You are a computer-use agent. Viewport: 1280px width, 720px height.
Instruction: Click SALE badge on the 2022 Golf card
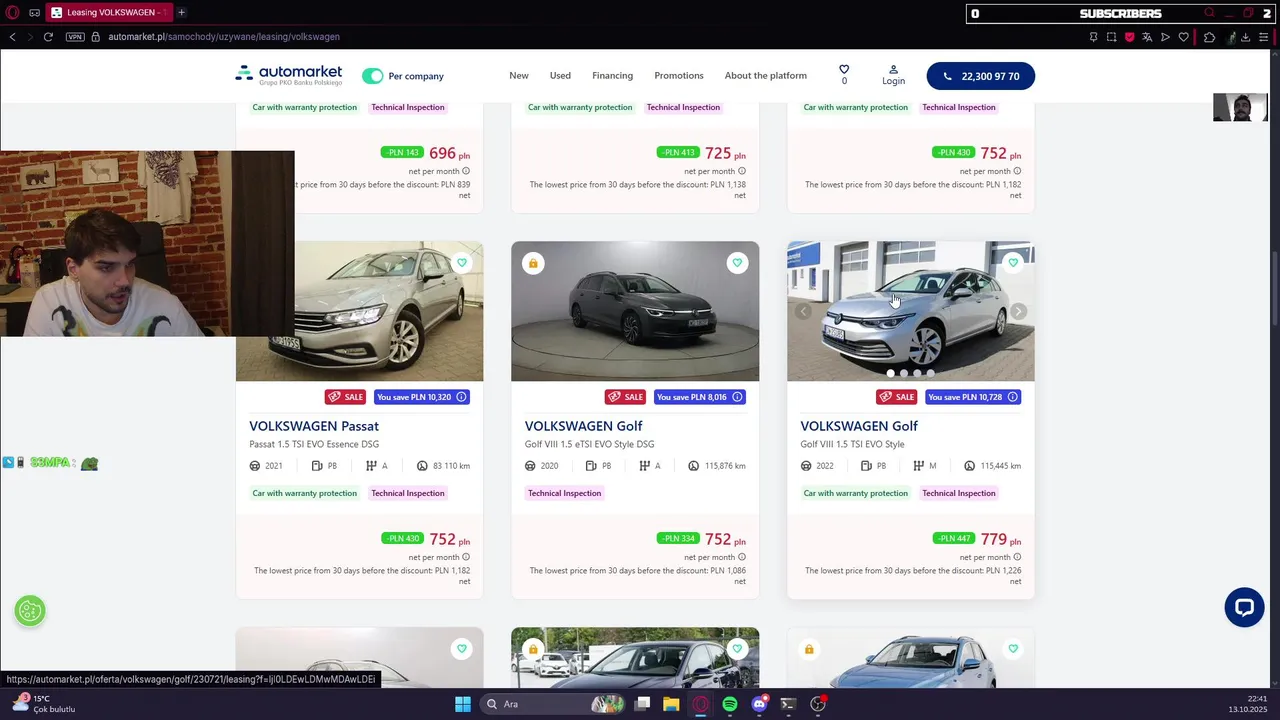click(897, 397)
